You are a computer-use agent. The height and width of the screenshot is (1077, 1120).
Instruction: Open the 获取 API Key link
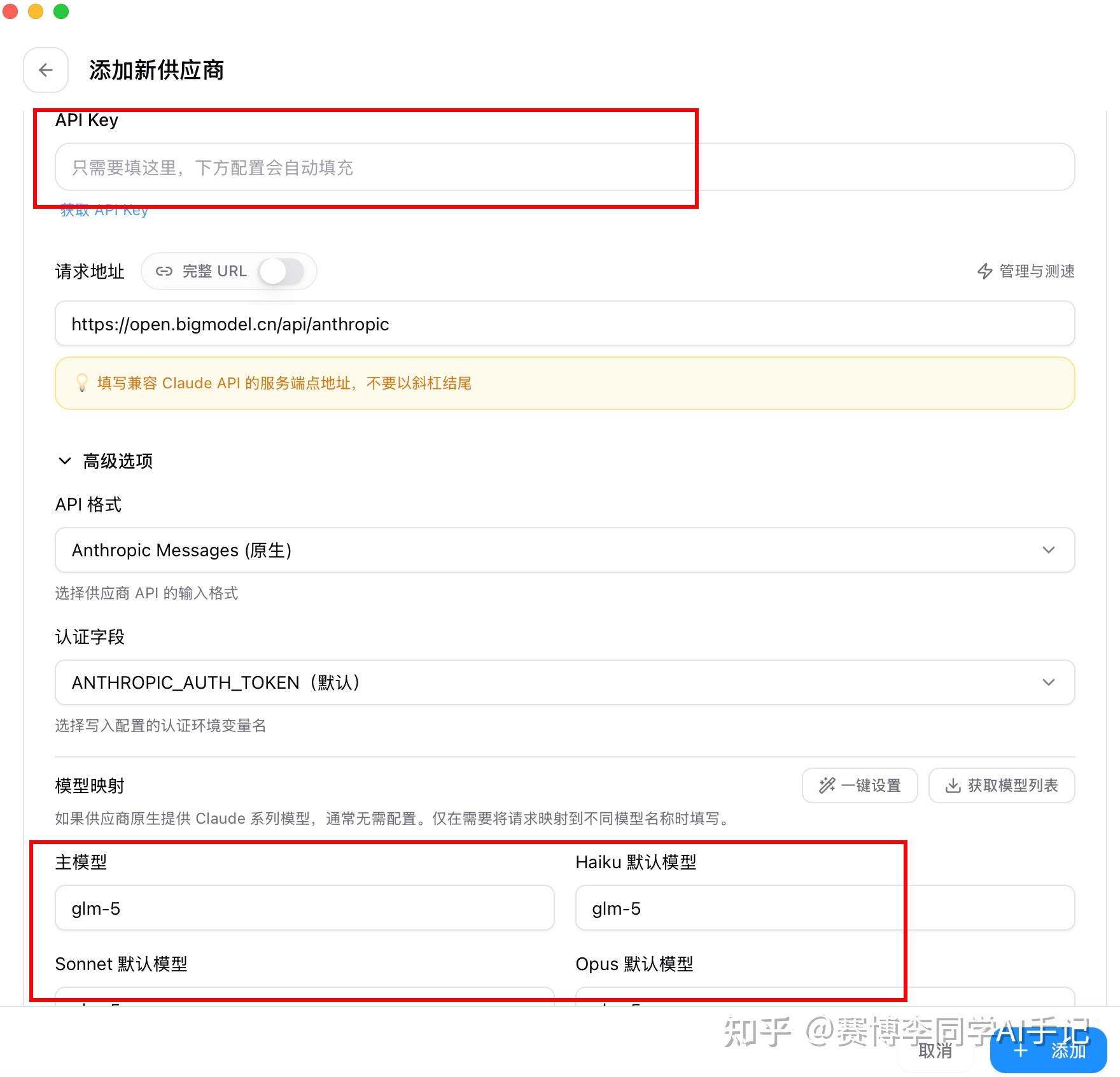click(x=104, y=211)
